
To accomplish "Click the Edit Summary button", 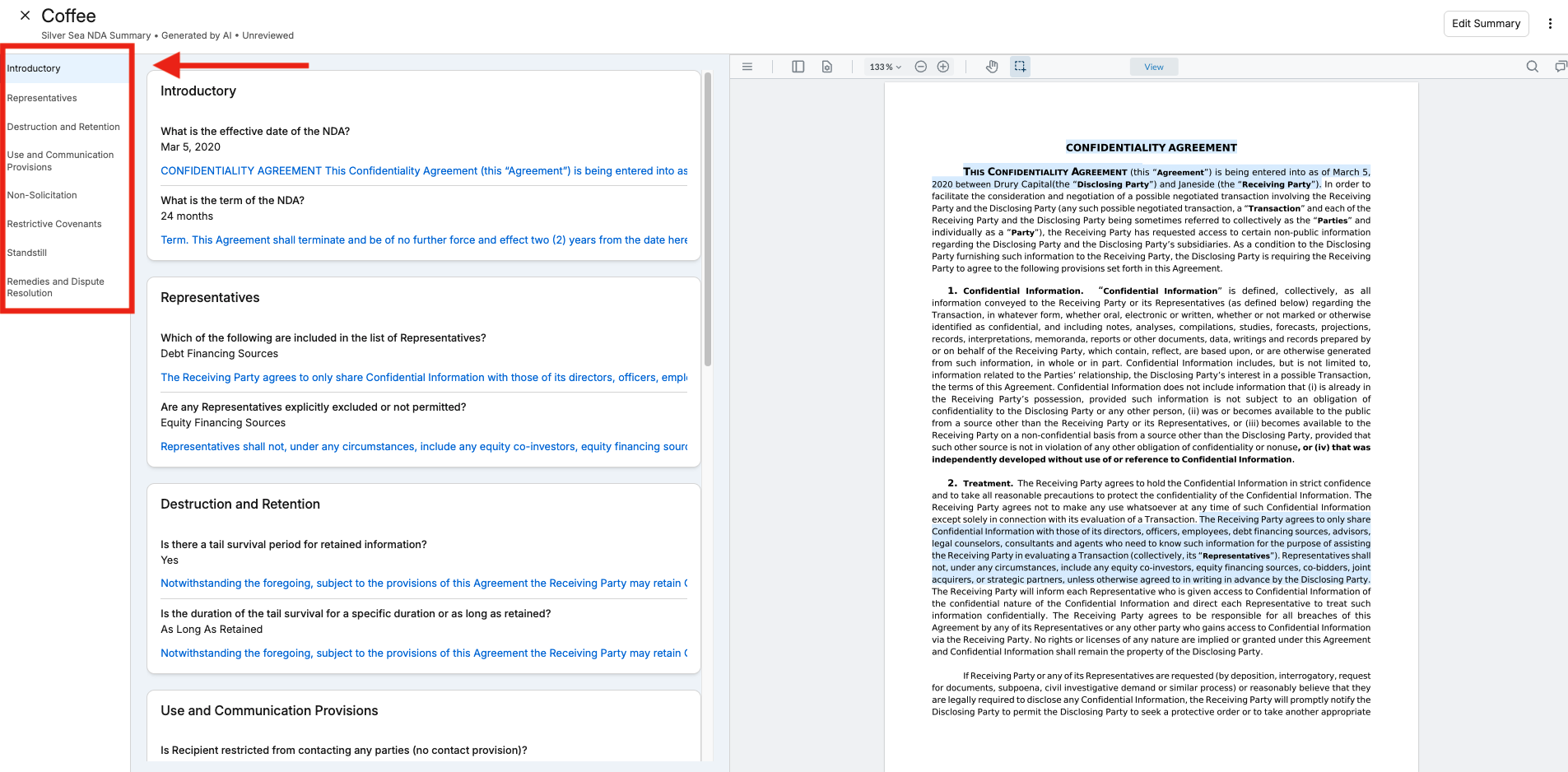I will click(x=1486, y=24).
